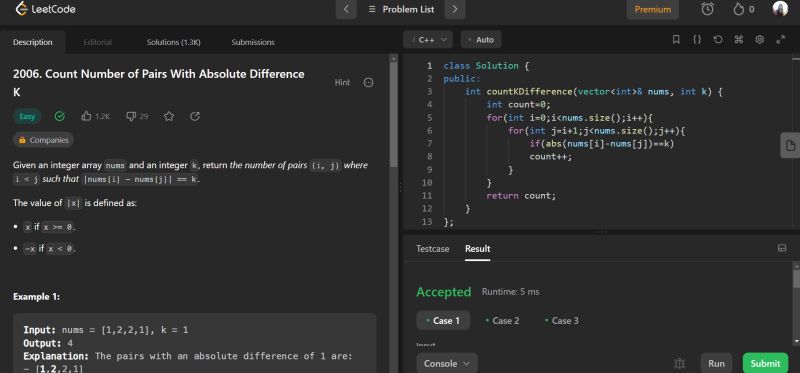
Task: Reset code with the revert arrow icon
Action: click(718, 40)
